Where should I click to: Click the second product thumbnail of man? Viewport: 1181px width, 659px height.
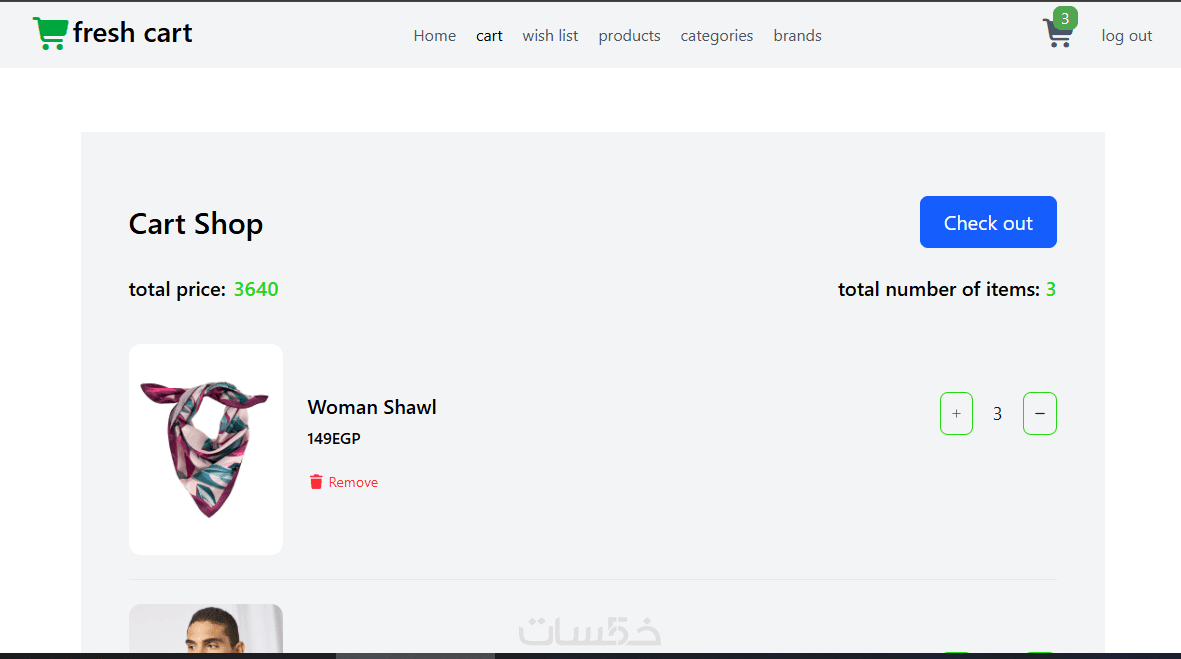(206, 628)
